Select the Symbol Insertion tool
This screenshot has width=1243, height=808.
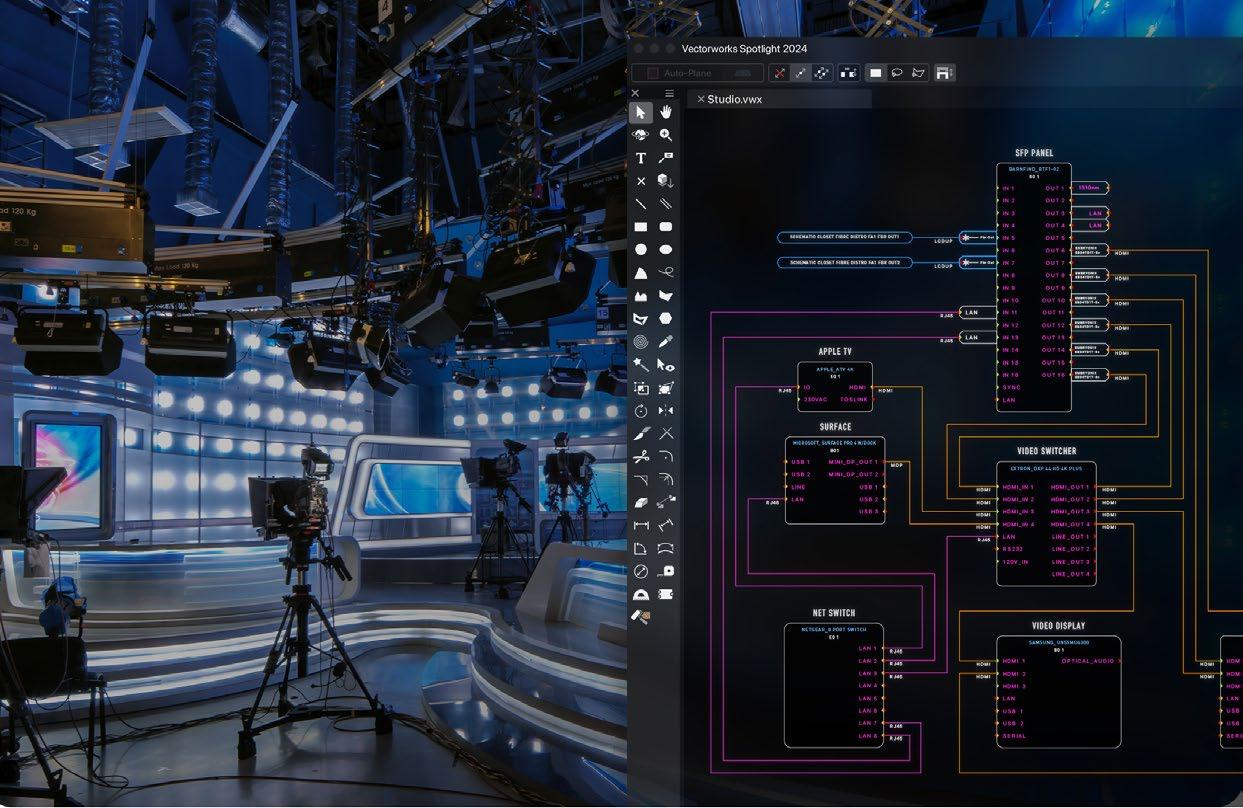click(x=666, y=181)
